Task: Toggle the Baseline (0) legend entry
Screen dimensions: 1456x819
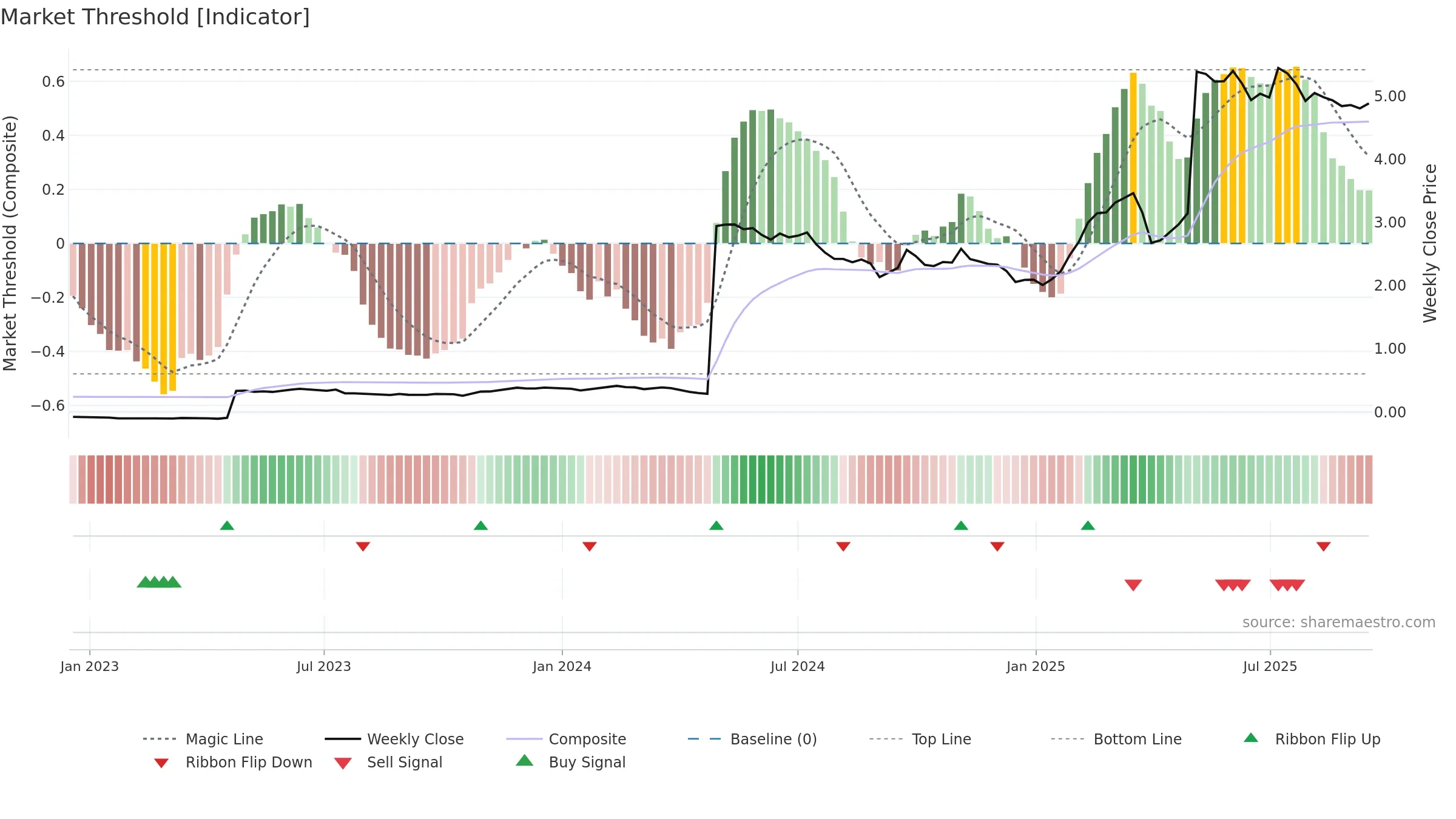Action: [752, 739]
